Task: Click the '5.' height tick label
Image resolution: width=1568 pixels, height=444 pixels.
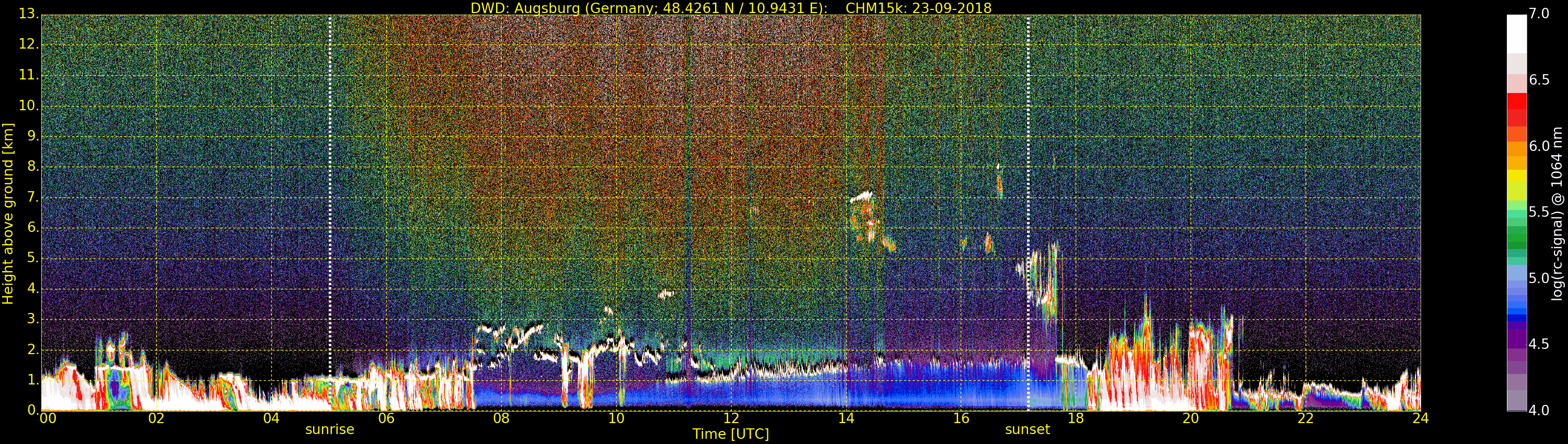Action: [x=33, y=258]
